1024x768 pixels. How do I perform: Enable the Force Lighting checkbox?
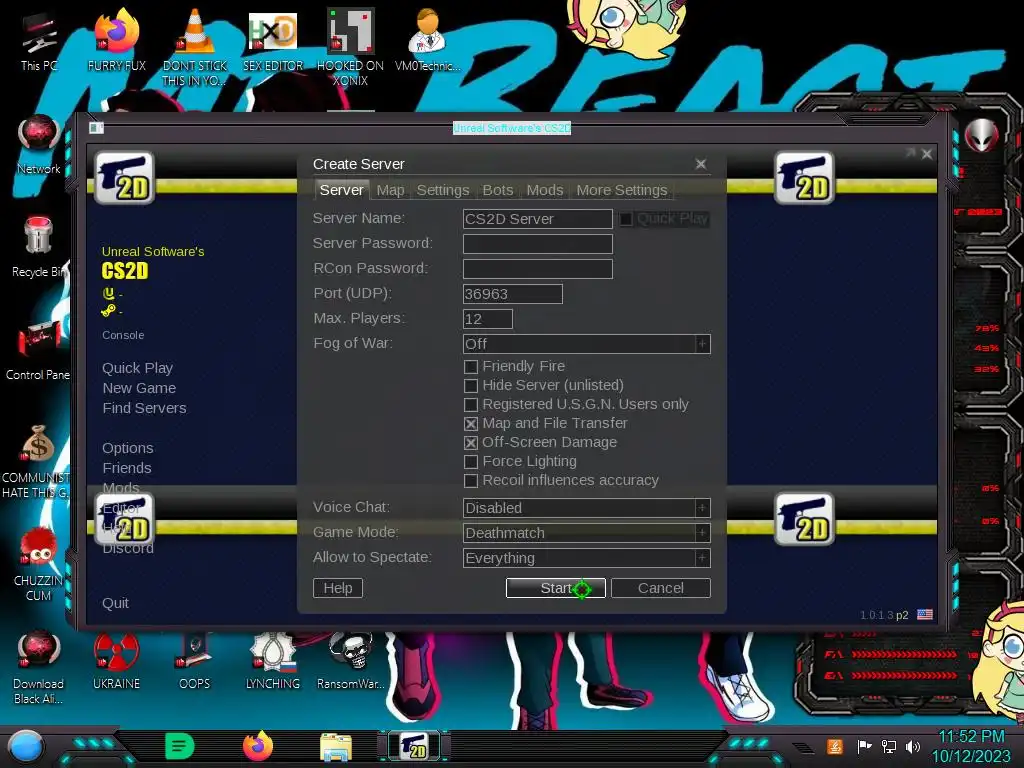pos(471,462)
